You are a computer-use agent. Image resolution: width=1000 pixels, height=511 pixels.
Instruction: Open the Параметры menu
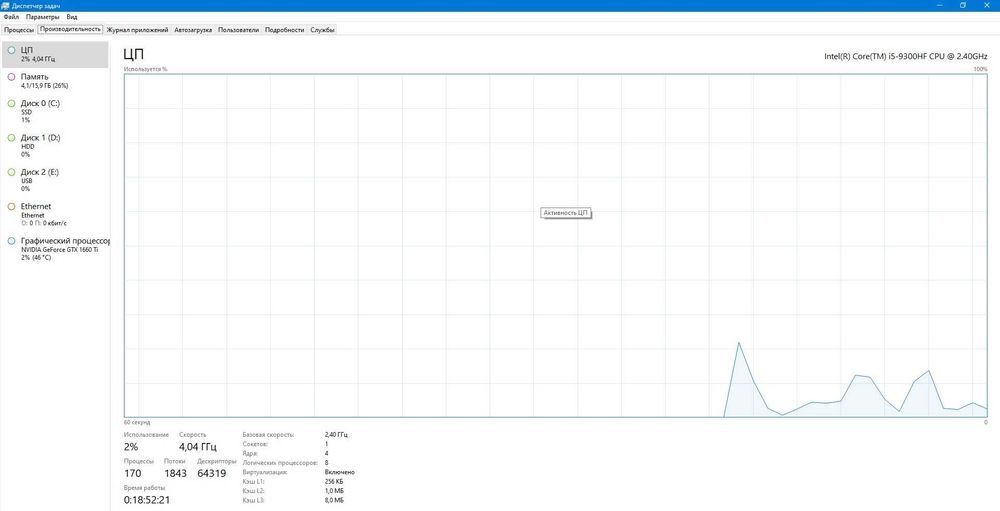[x=43, y=17]
